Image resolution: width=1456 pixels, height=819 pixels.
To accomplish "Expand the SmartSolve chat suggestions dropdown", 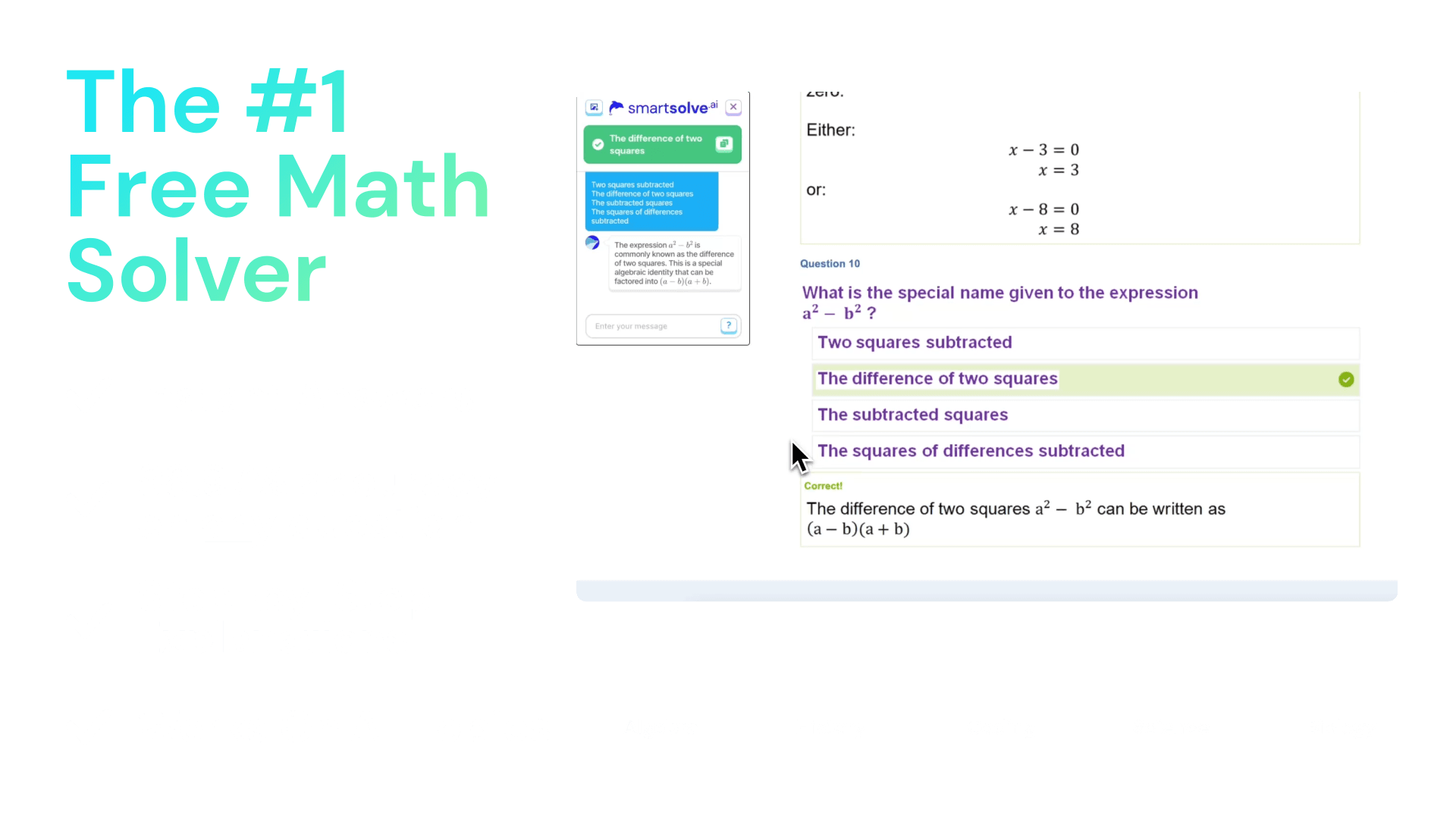I will coord(729,326).
